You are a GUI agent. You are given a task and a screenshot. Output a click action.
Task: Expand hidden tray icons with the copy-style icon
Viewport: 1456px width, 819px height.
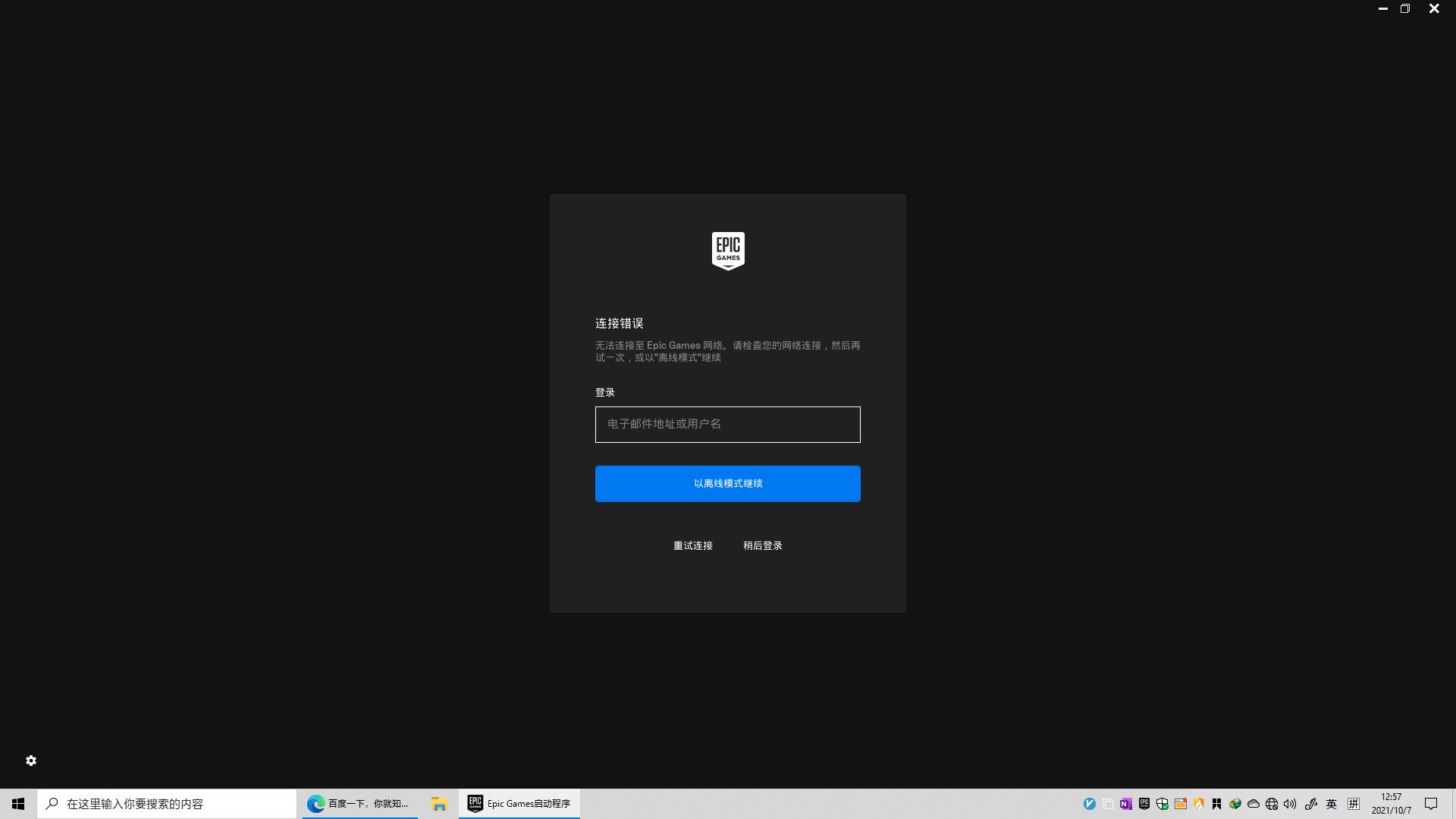click(1108, 804)
